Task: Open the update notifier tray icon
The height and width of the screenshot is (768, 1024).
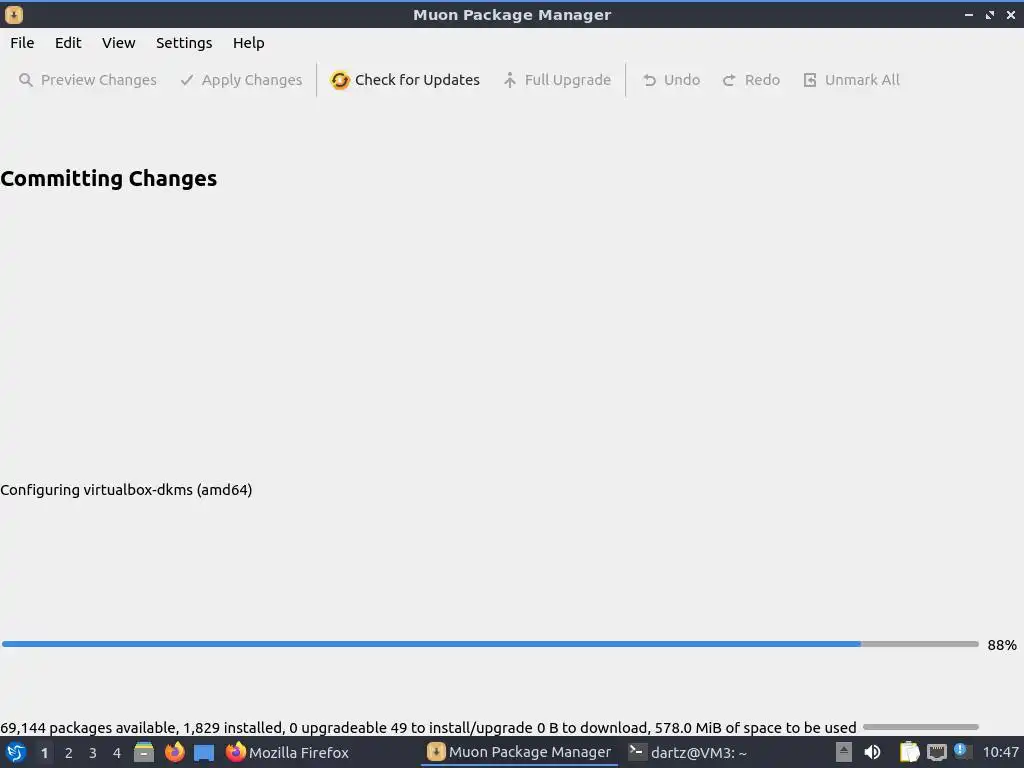Action: [x=961, y=750]
